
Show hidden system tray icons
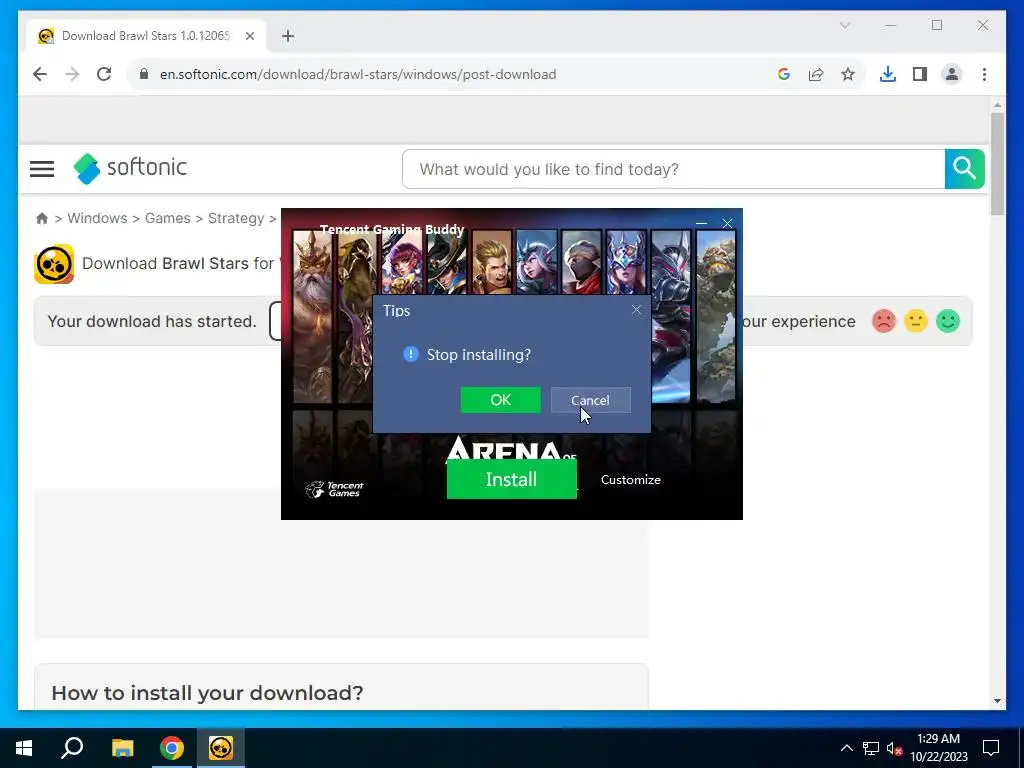pos(846,748)
